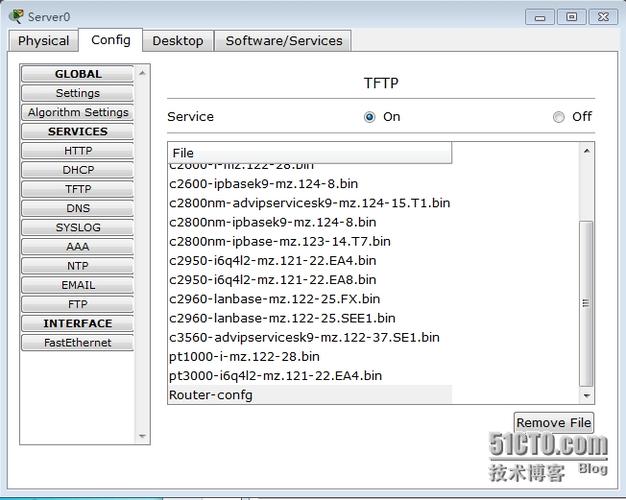Turn the TFTP service On
626x500 pixels.
369,117
